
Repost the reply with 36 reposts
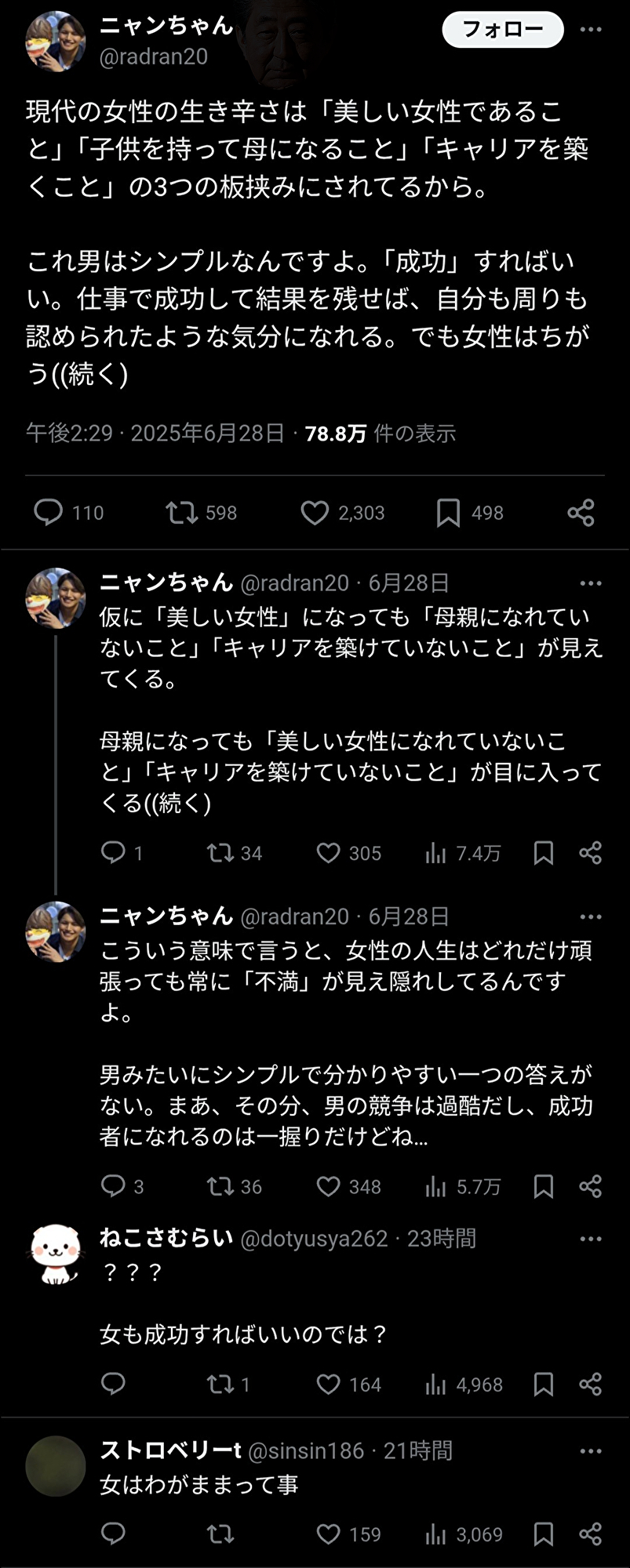pos(220,1186)
